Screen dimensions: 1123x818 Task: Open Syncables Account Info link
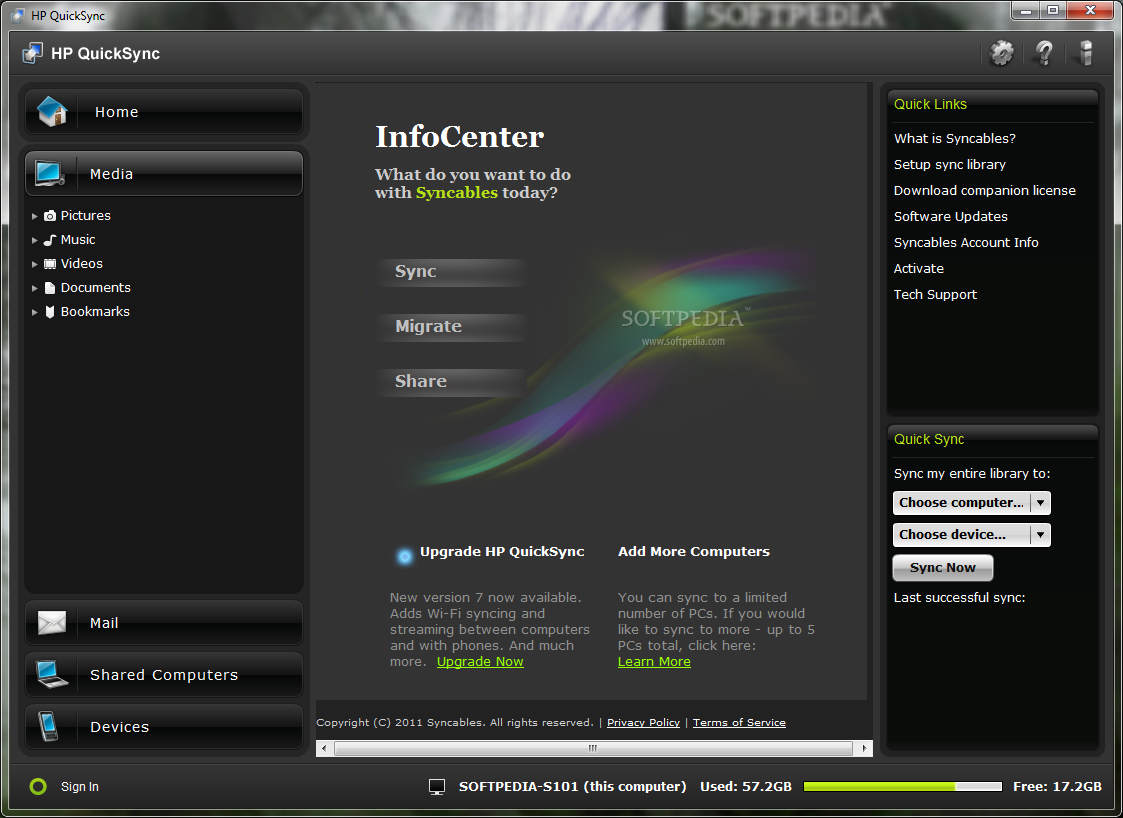point(965,243)
